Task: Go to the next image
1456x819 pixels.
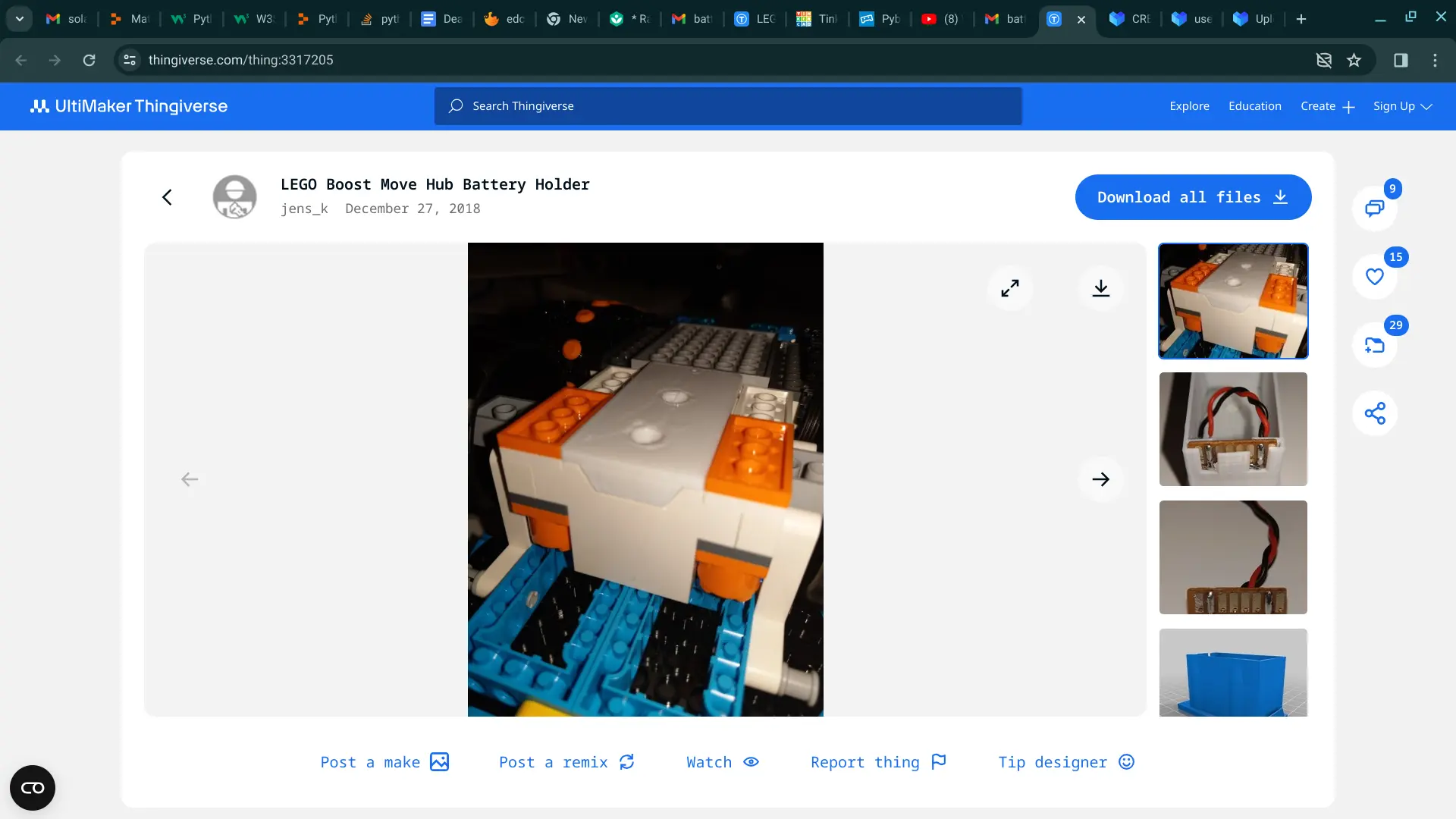Action: pos(1100,479)
